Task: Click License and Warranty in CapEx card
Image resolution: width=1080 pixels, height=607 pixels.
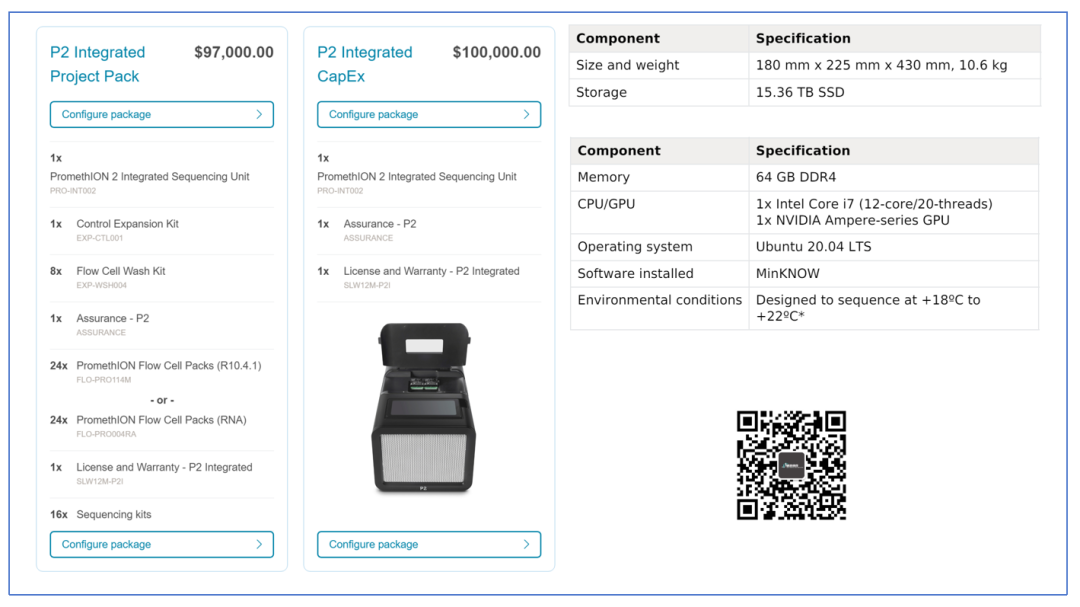Action: point(432,271)
